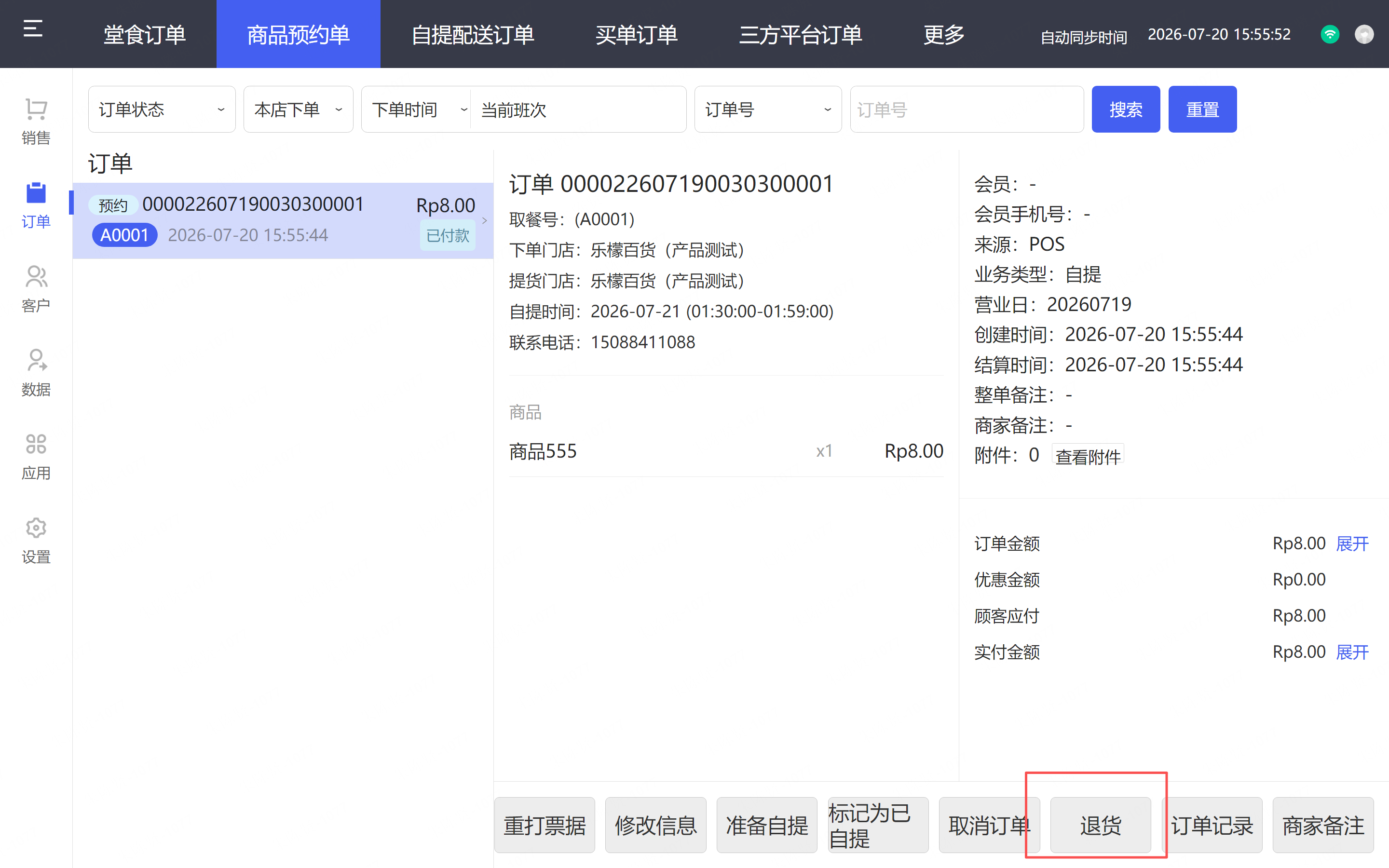
Task: Click the 搜索 button
Action: 1126,109
